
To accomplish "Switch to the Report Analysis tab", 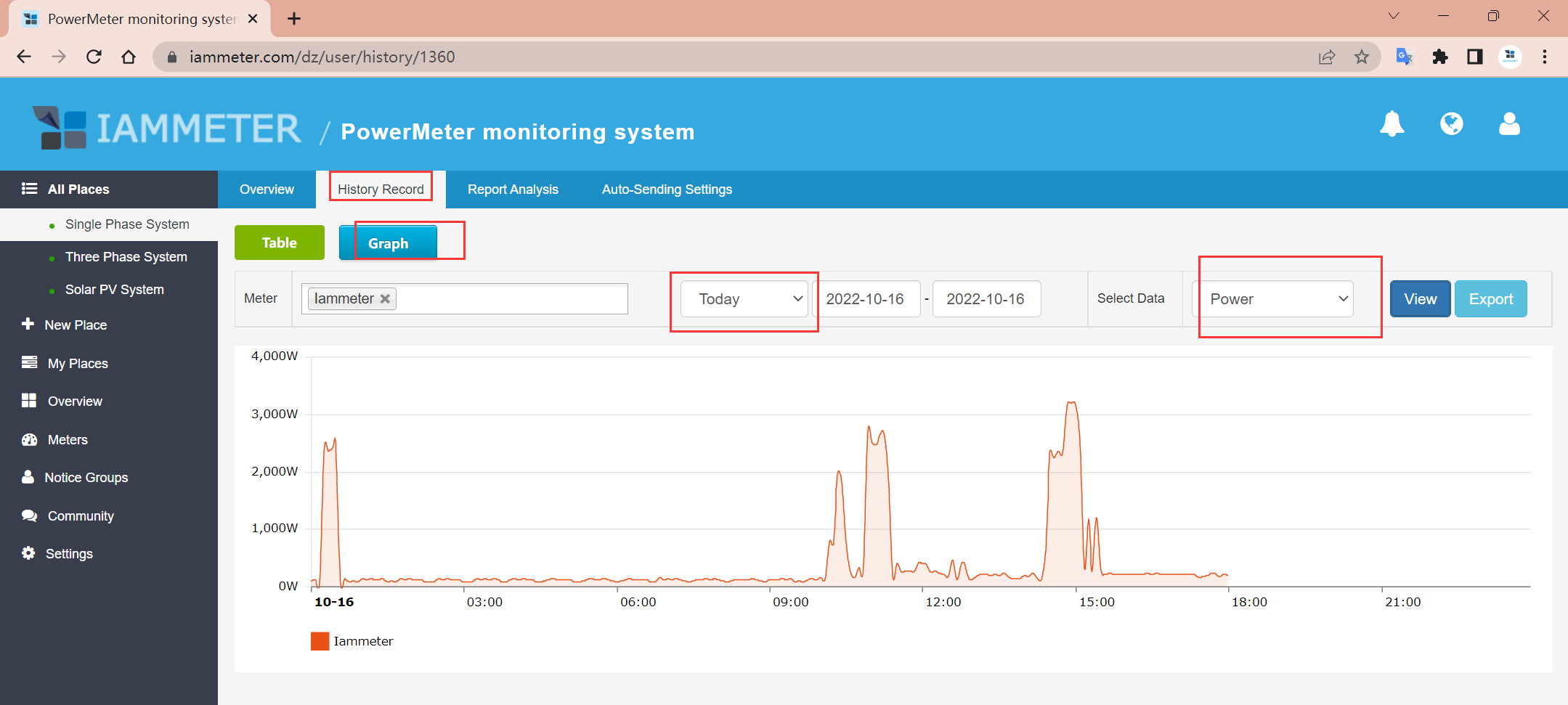I will point(513,190).
